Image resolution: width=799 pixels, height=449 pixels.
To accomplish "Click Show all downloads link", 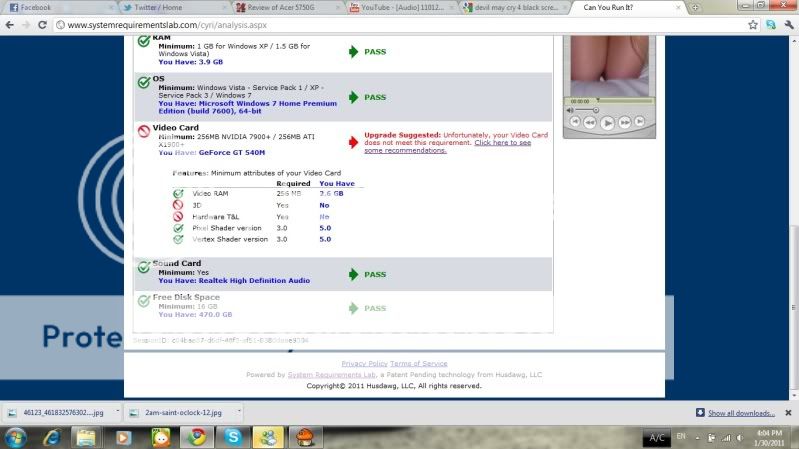I will point(741,412).
